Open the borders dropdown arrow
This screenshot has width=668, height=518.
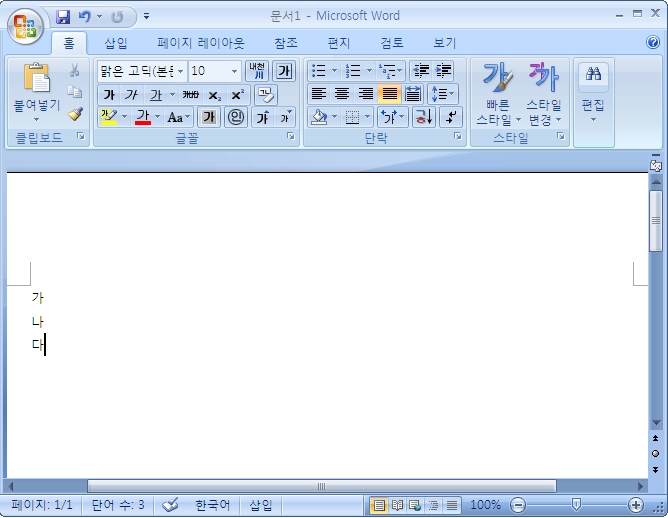[368, 117]
